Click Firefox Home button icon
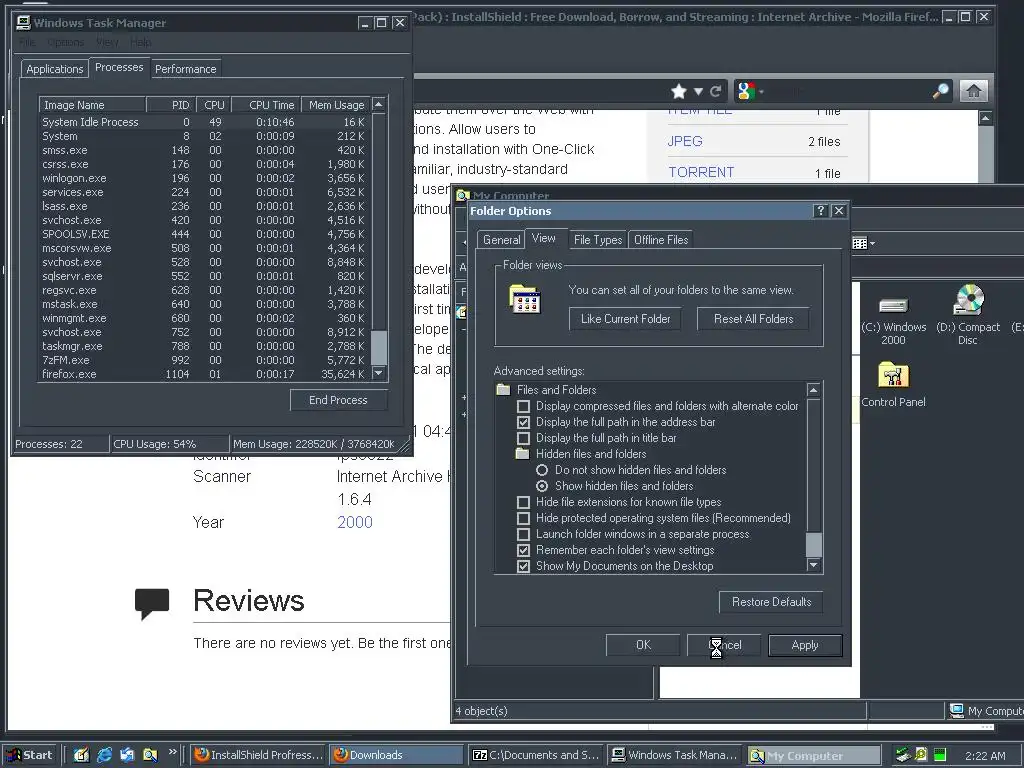 pyautogui.click(x=974, y=91)
